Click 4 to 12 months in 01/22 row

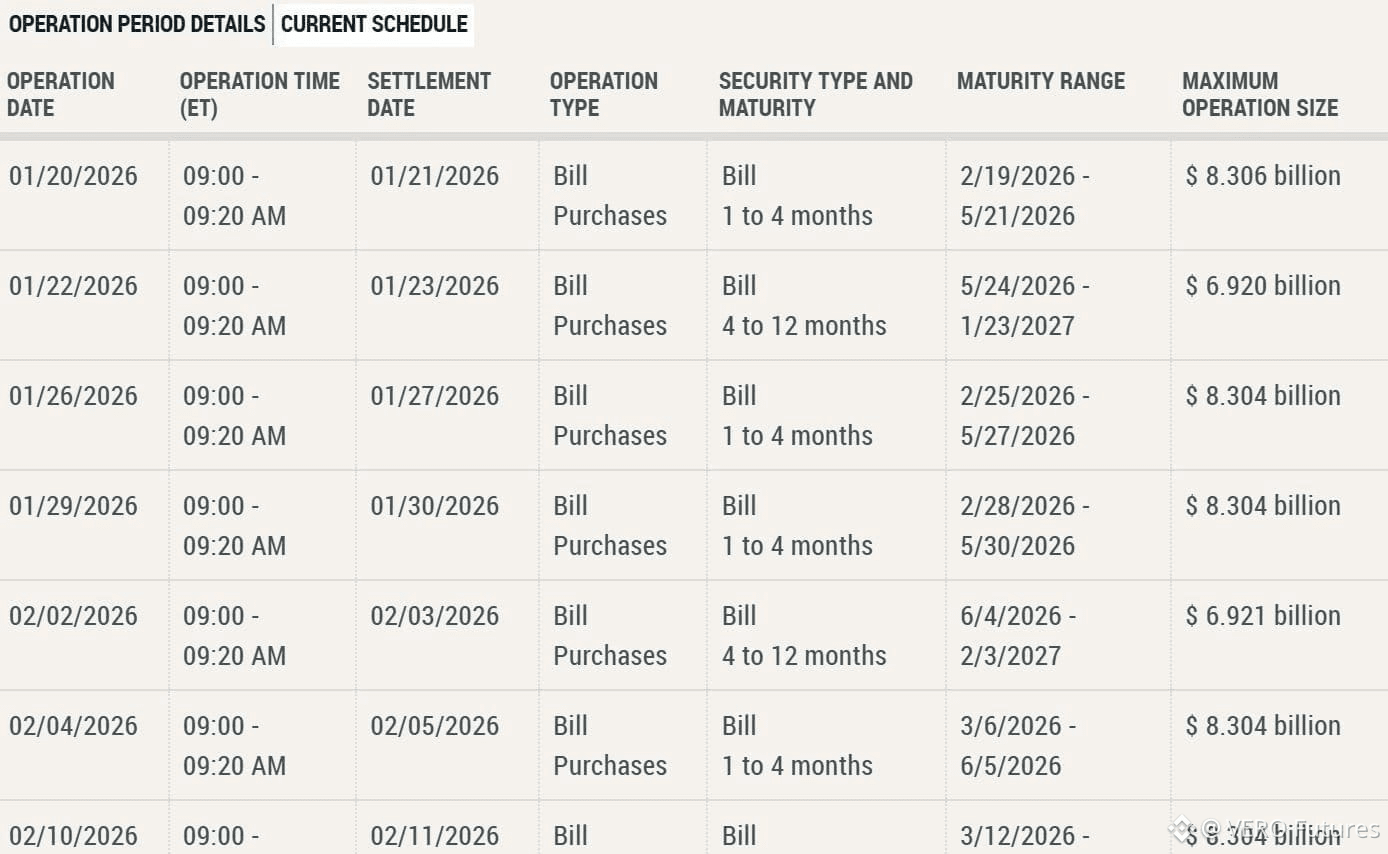pyautogui.click(x=804, y=326)
